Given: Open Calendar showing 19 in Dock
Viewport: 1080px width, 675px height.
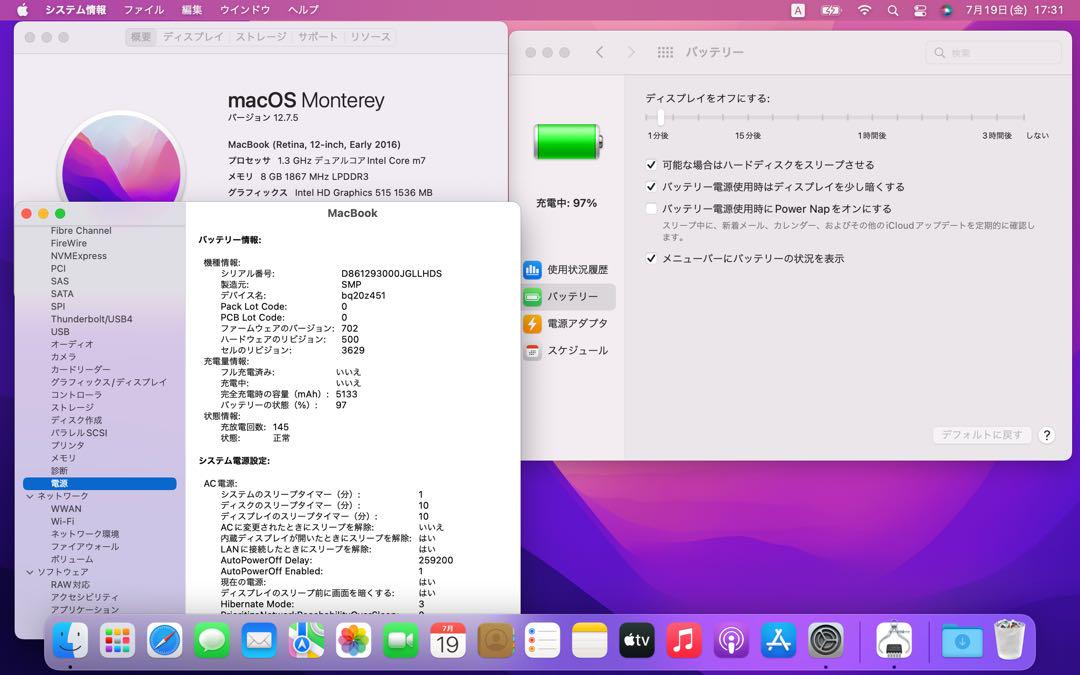Looking at the screenshot, I should 448,641.
